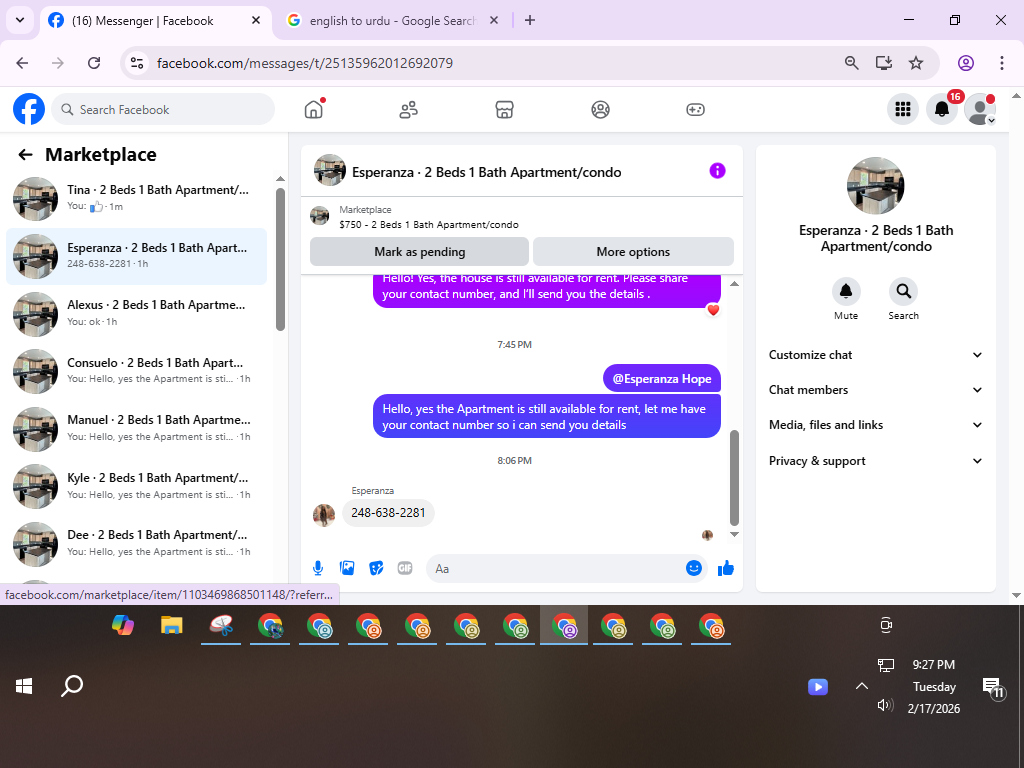This screenshot has height=768, width=1024.
Task: Open the Tina conversation
Action: [136, 198]
